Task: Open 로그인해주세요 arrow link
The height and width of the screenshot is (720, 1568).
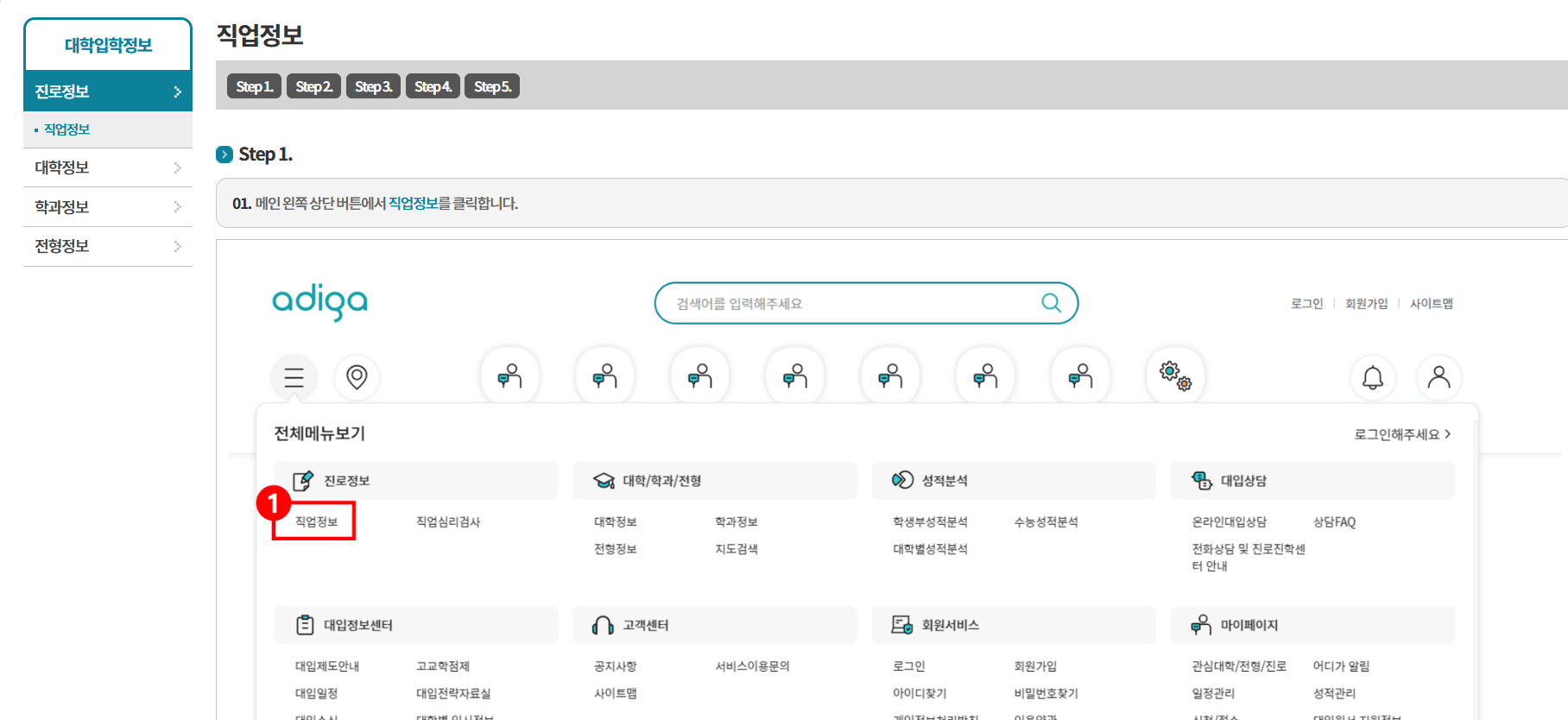Action: click(x=1402, y=434)
